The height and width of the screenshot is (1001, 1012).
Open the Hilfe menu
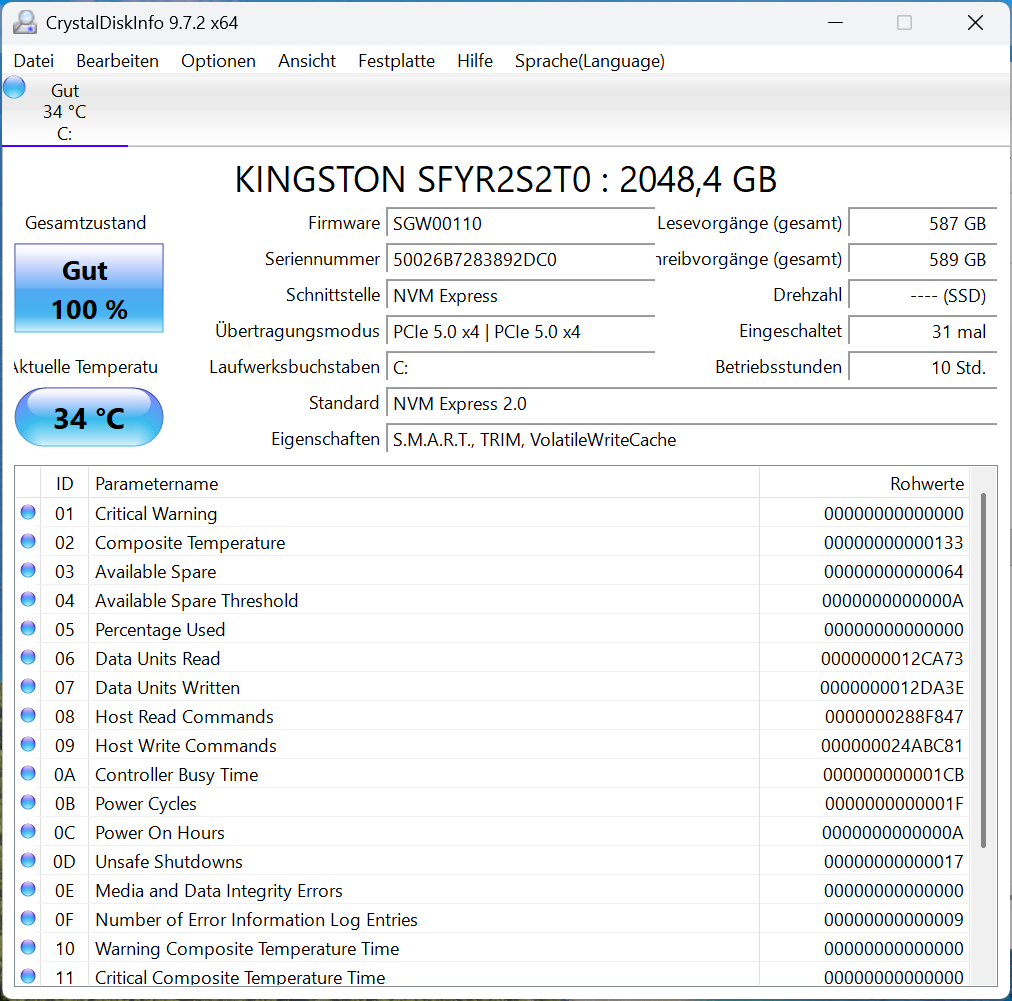click(x=474, y=61)
